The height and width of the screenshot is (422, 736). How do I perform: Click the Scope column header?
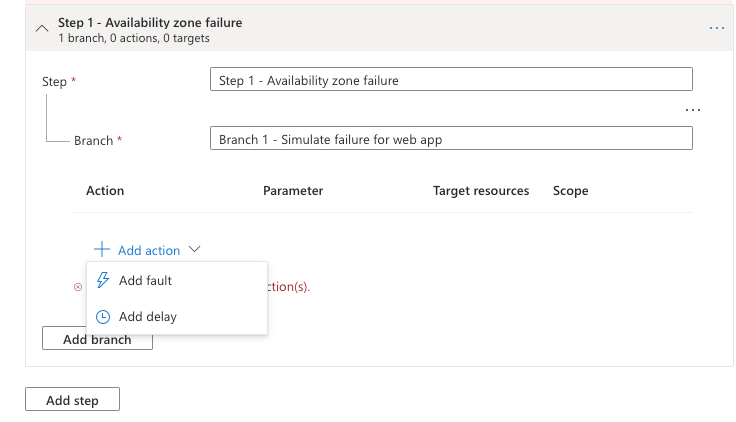(570, 191)
